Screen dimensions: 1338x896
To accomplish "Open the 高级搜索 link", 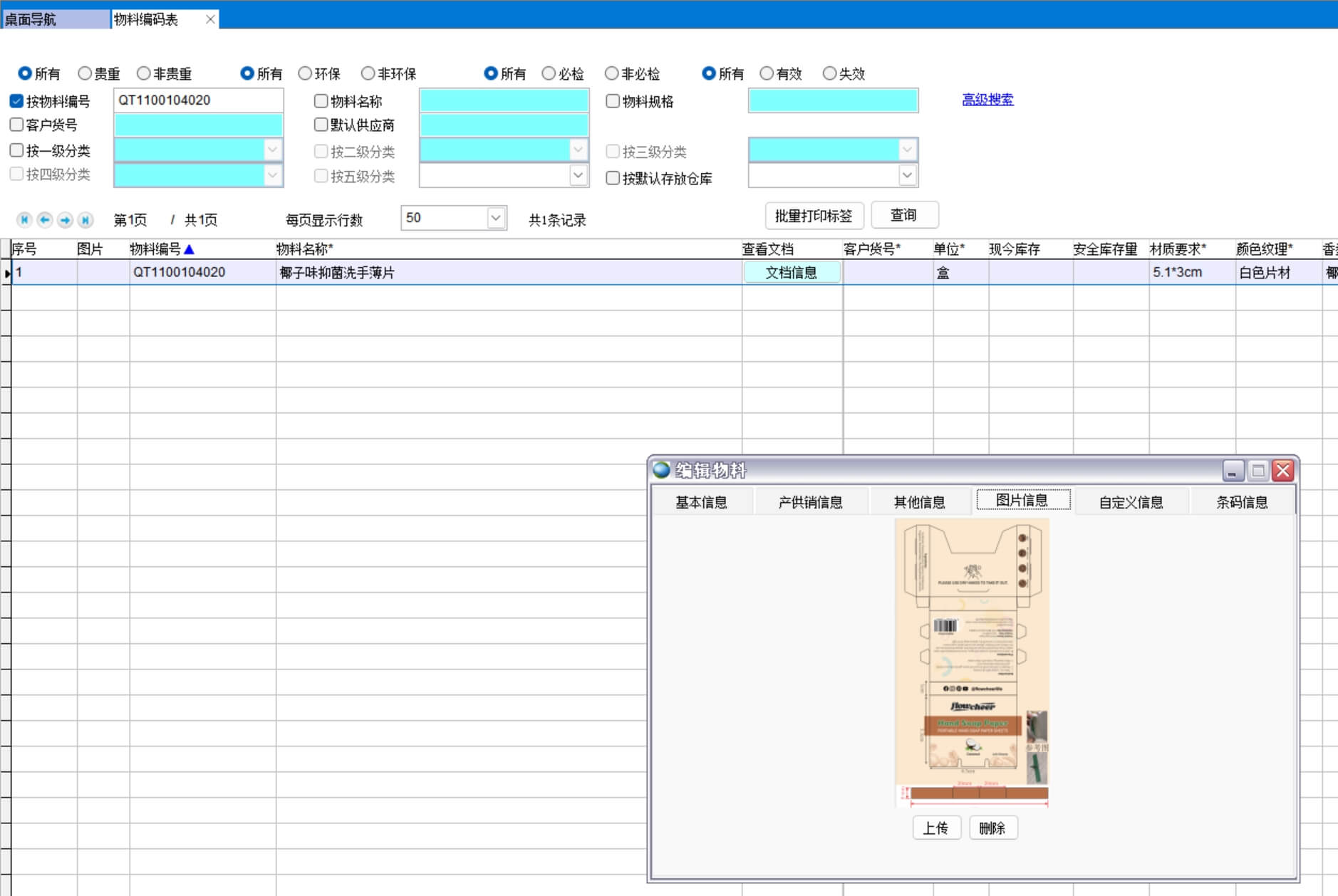I will click(x=987, y=100).
